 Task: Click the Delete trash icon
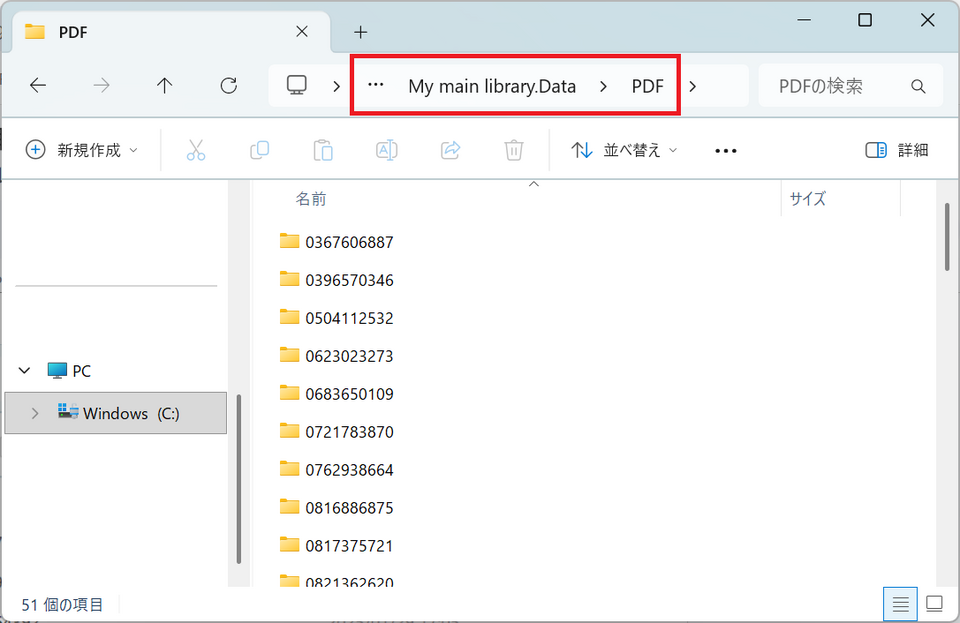tap(513, 150)
